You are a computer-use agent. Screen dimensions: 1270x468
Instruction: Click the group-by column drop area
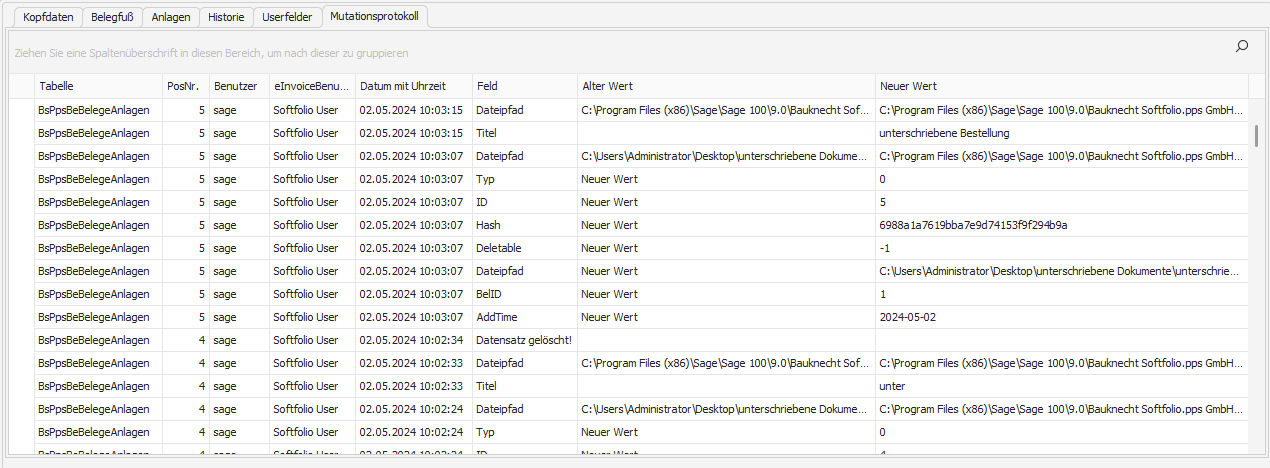(x=600, y=52)
